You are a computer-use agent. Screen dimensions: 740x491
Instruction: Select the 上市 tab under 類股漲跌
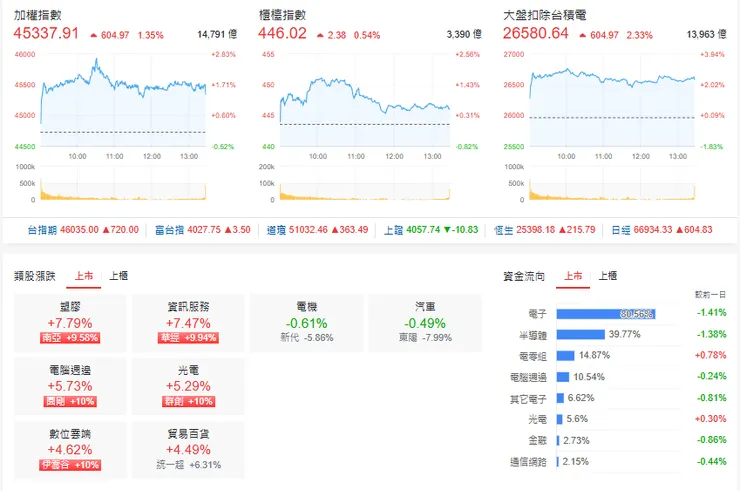(84, 276)
